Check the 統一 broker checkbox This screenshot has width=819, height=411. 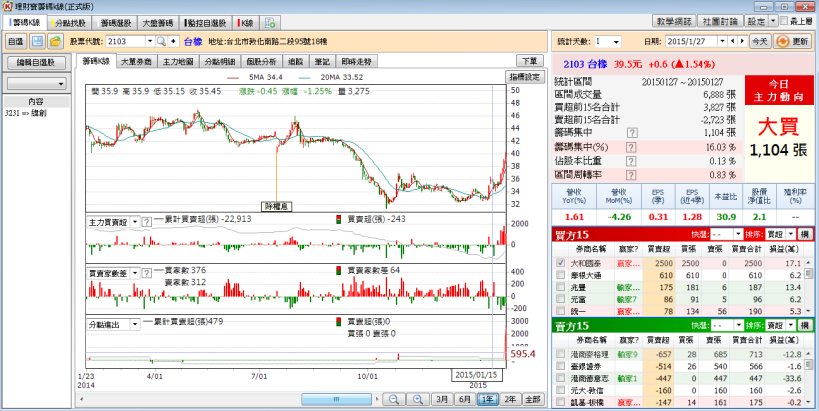click(x=560, y=311)
